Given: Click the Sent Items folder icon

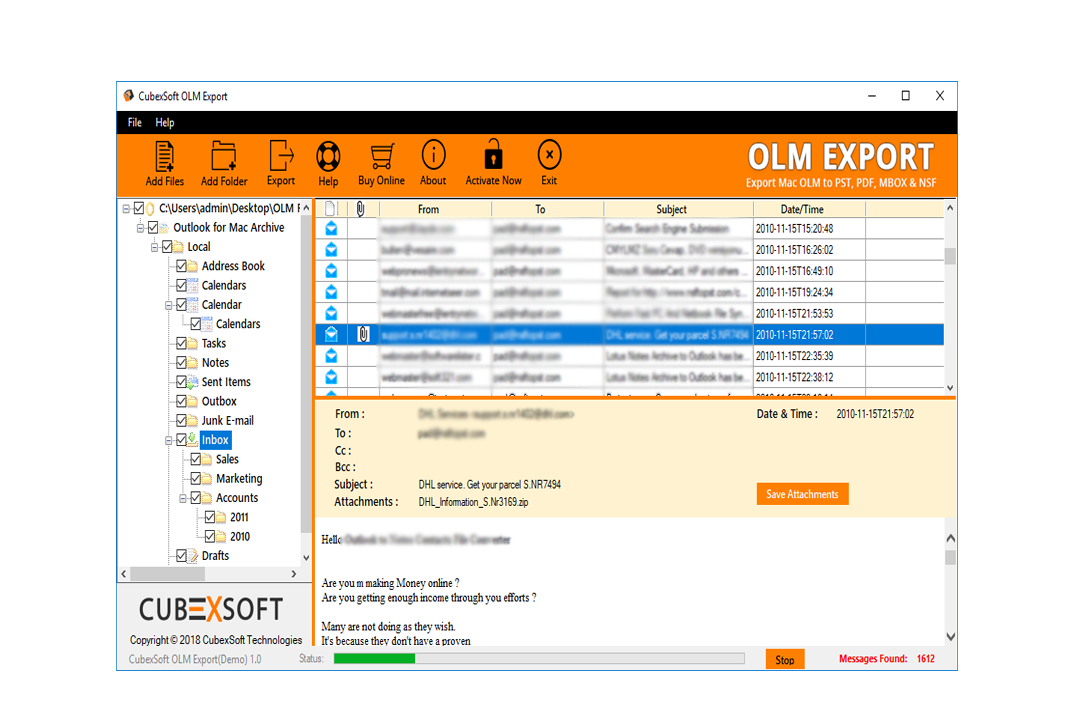Looking at the screenshot, I should [x=194, y=382].
